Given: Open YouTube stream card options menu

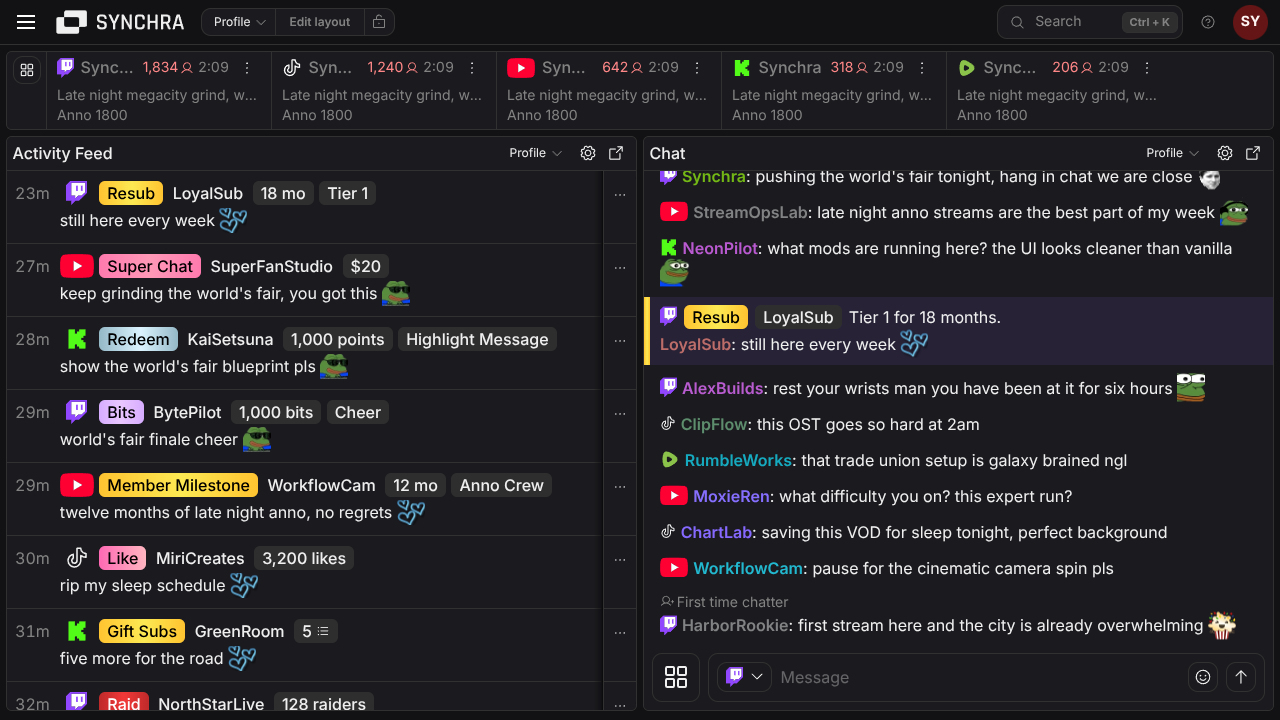Looking at the screenshot, I should [x=697, y=68].
